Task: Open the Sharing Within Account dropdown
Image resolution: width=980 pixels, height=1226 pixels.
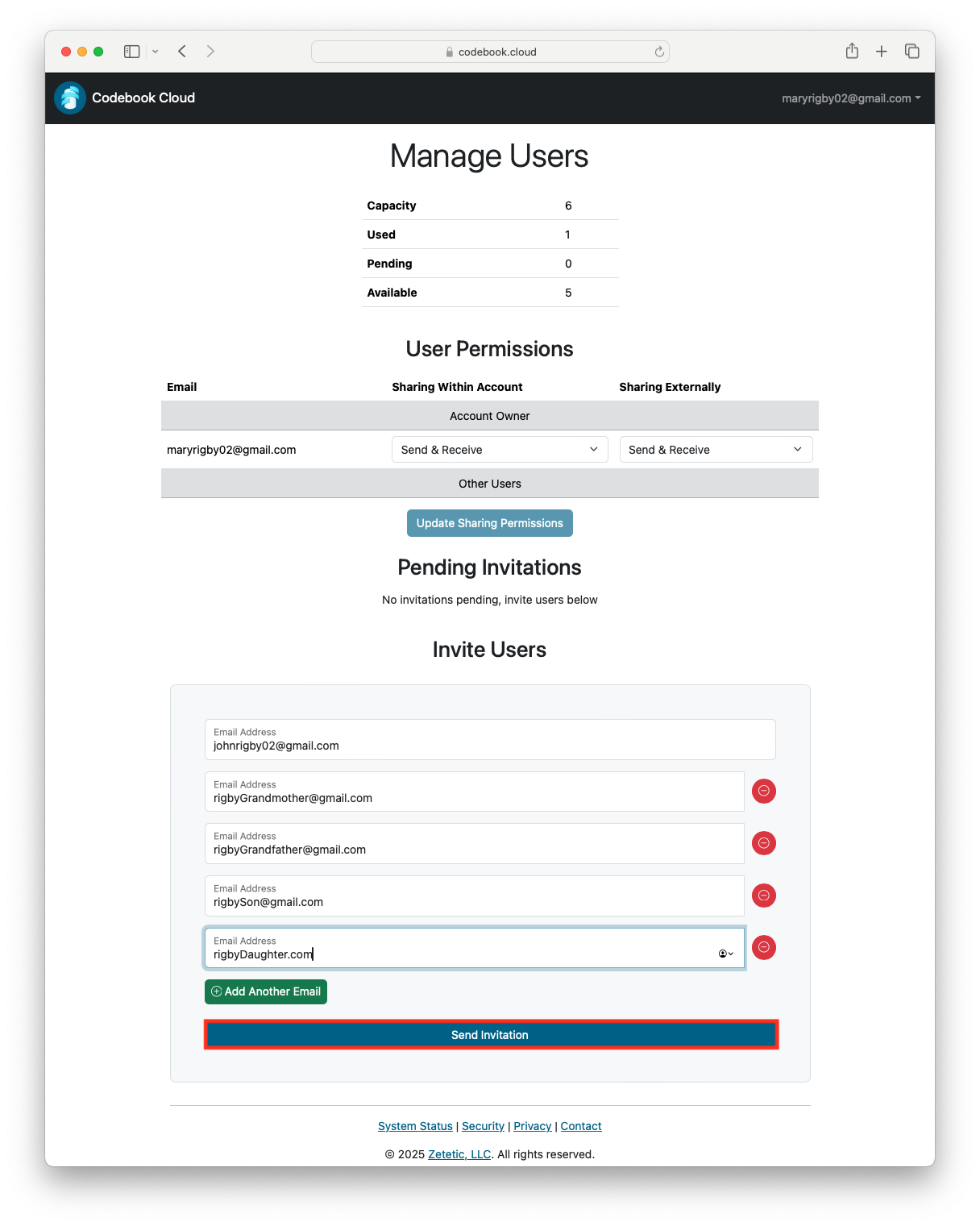Action: coord(499,449)
